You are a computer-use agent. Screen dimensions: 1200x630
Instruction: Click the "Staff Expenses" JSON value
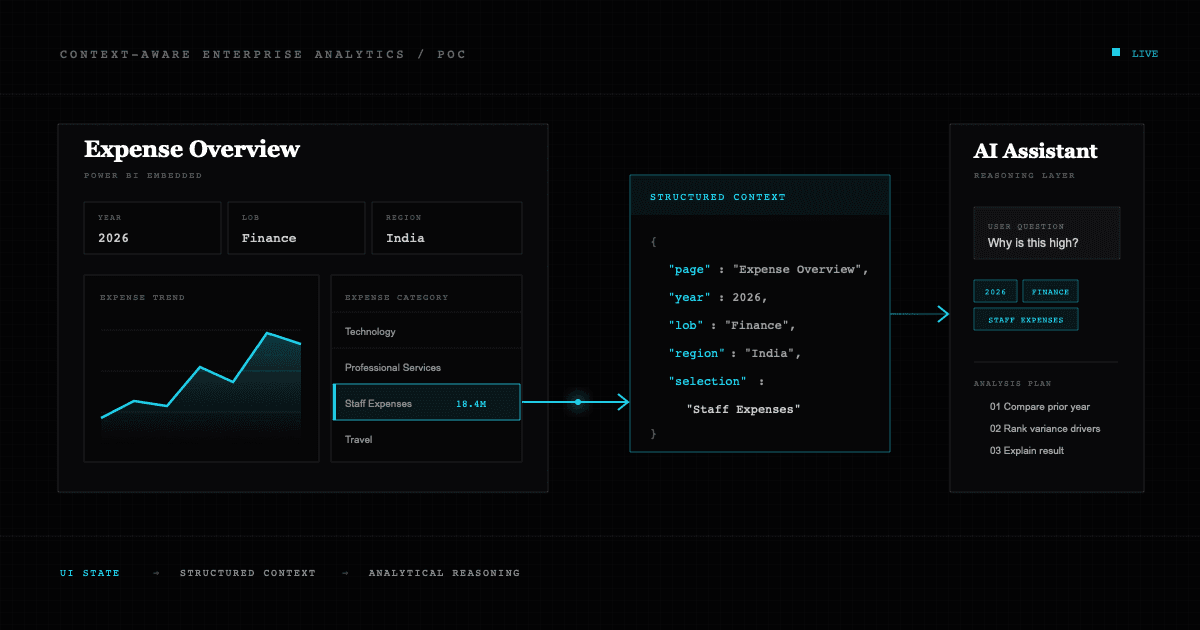click(744, 410)
